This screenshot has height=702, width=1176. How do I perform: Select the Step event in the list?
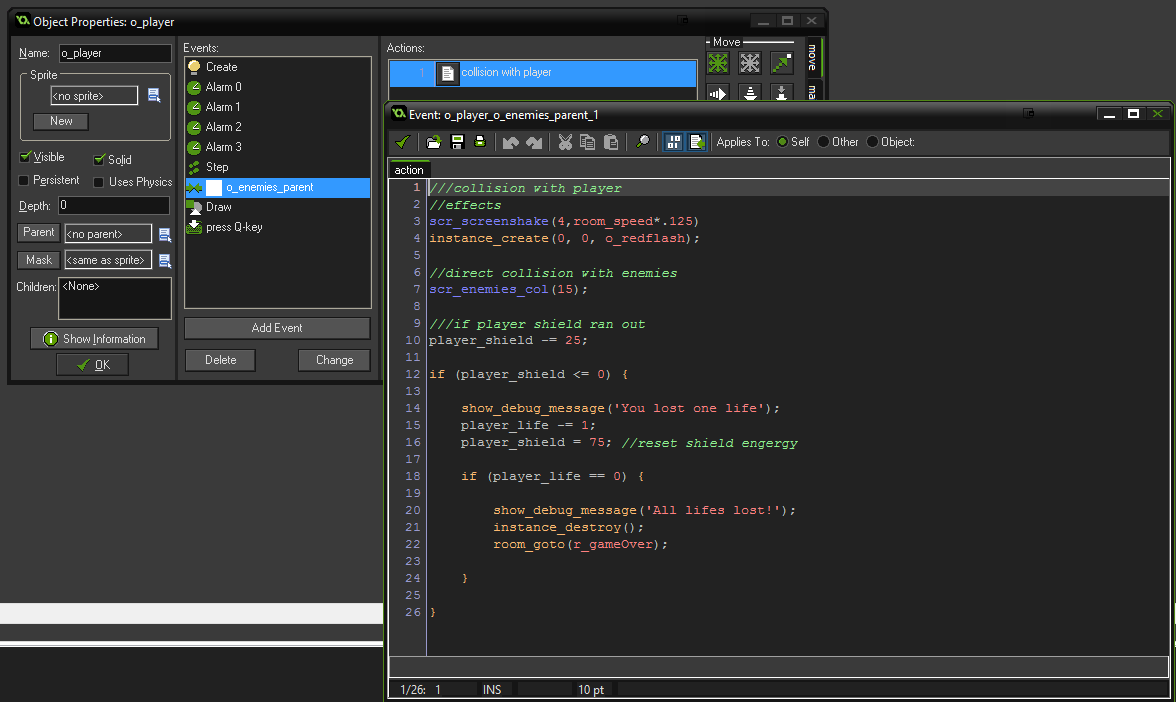click(x=217, y=167)
